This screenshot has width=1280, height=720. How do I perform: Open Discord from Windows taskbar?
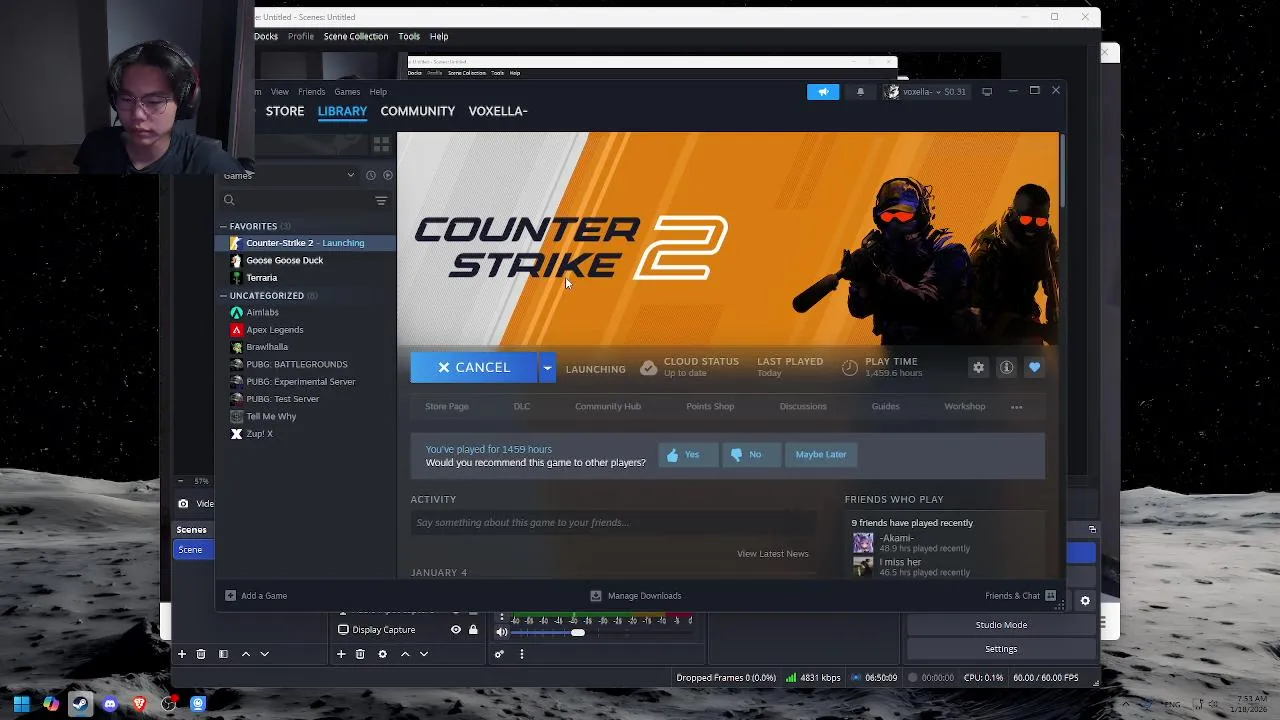point(110,704)
